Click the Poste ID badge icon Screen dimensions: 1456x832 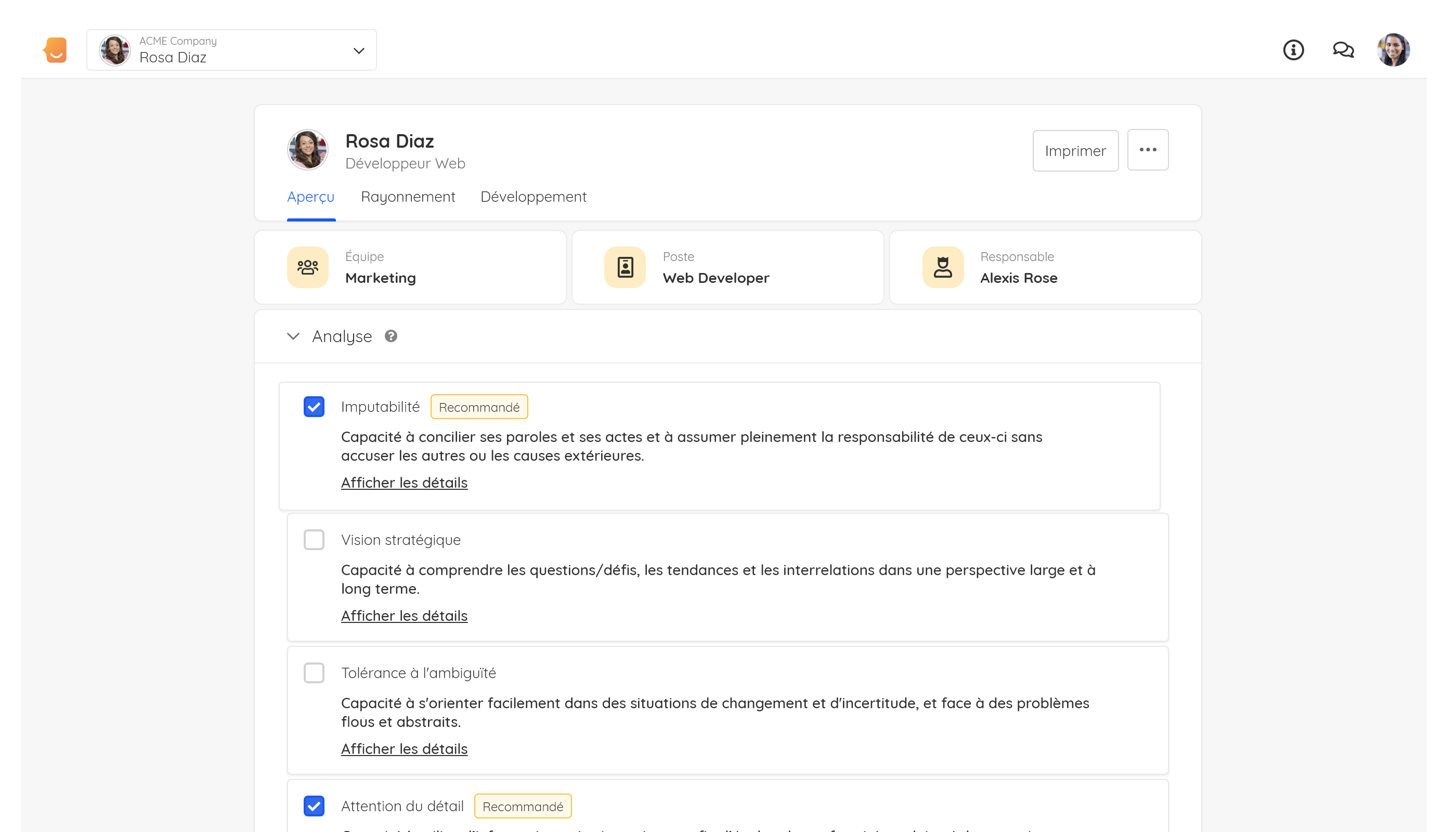625,267
